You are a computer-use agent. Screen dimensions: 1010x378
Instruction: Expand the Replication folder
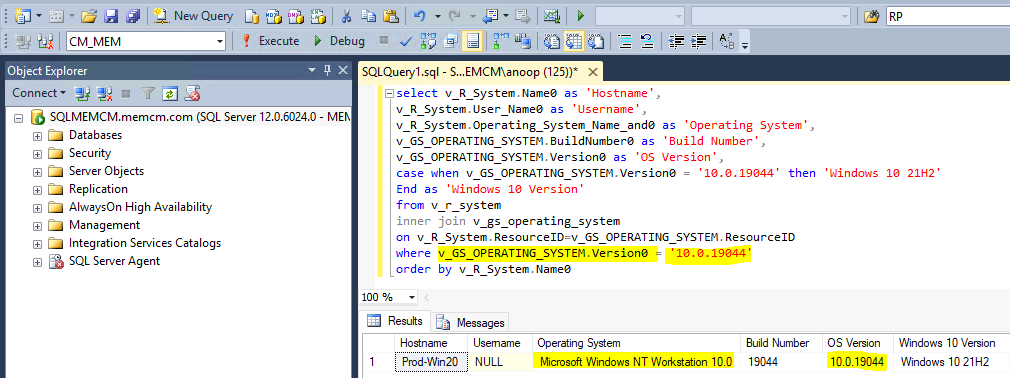coord(37,191)
